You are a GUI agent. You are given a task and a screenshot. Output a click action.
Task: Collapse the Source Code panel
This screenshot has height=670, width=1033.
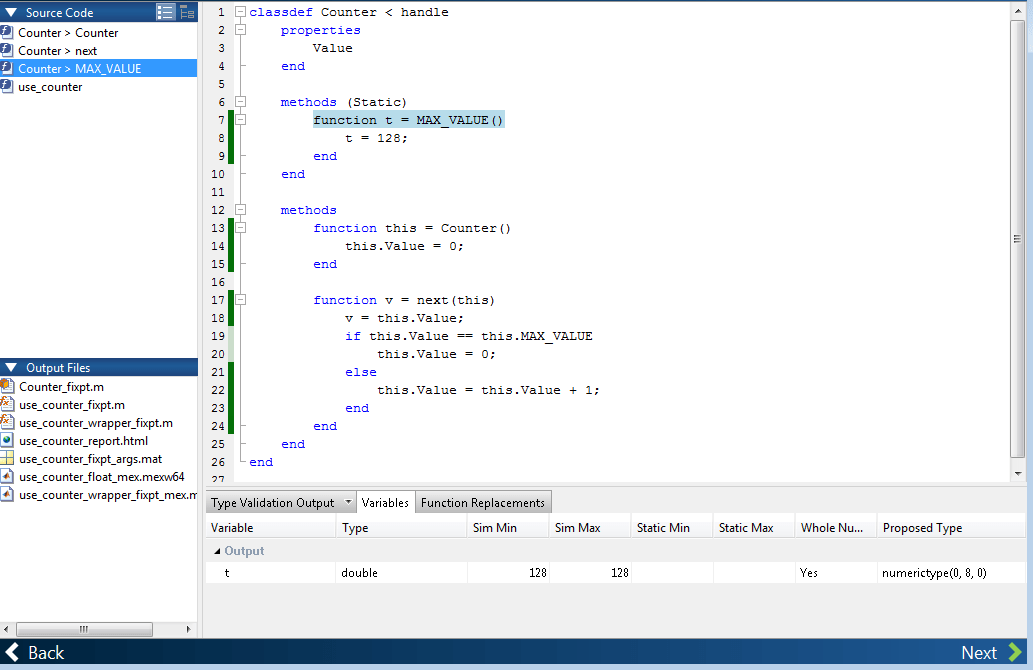[x=10, y=12]
